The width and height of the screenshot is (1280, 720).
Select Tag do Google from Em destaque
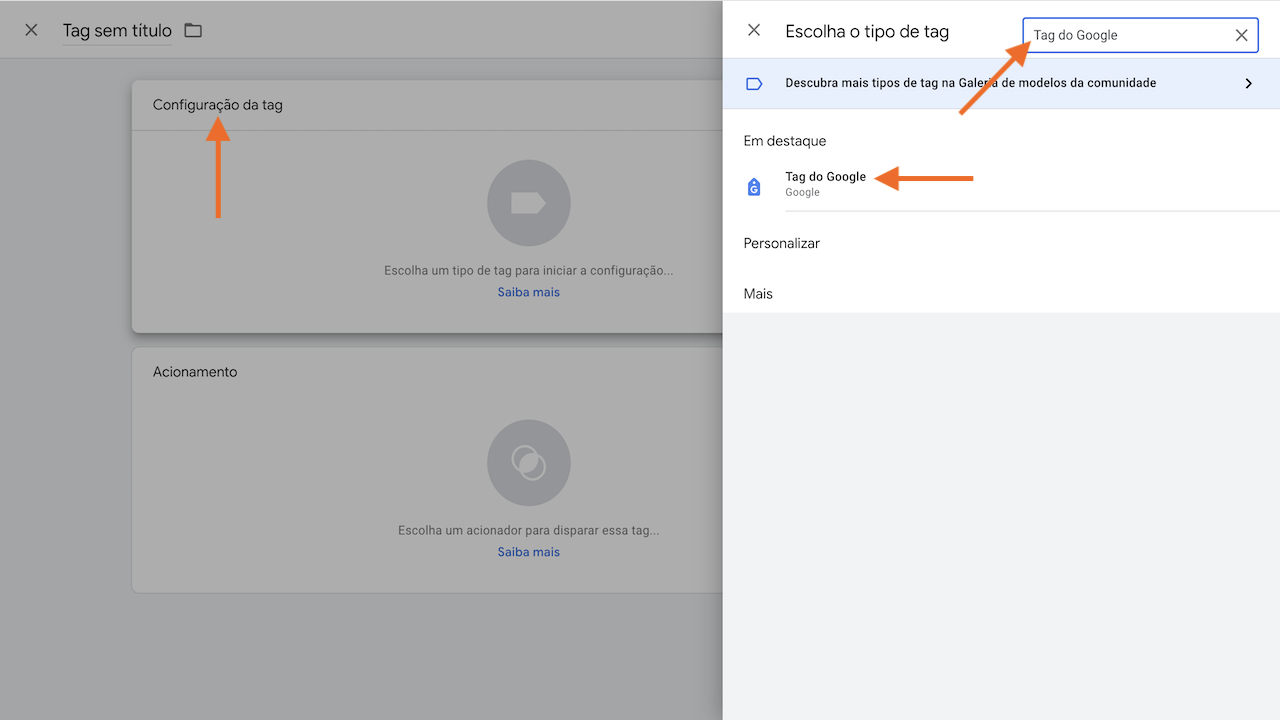pyautogui.click(x=825, y=176)
